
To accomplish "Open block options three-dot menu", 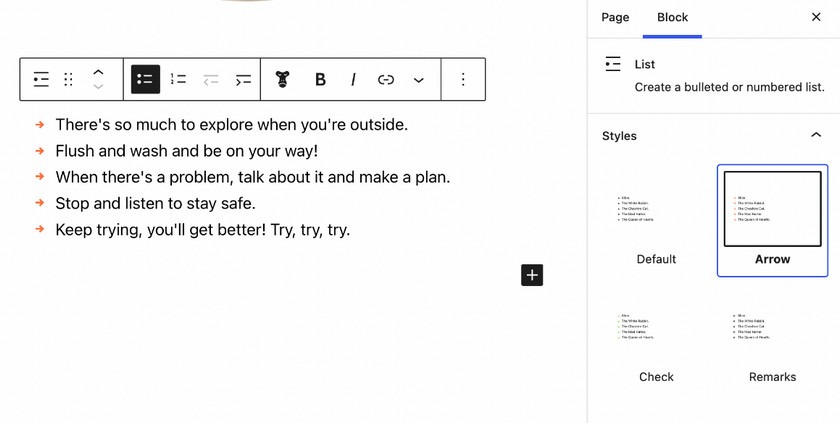I will pyautogui.click(x=463, y=79).
